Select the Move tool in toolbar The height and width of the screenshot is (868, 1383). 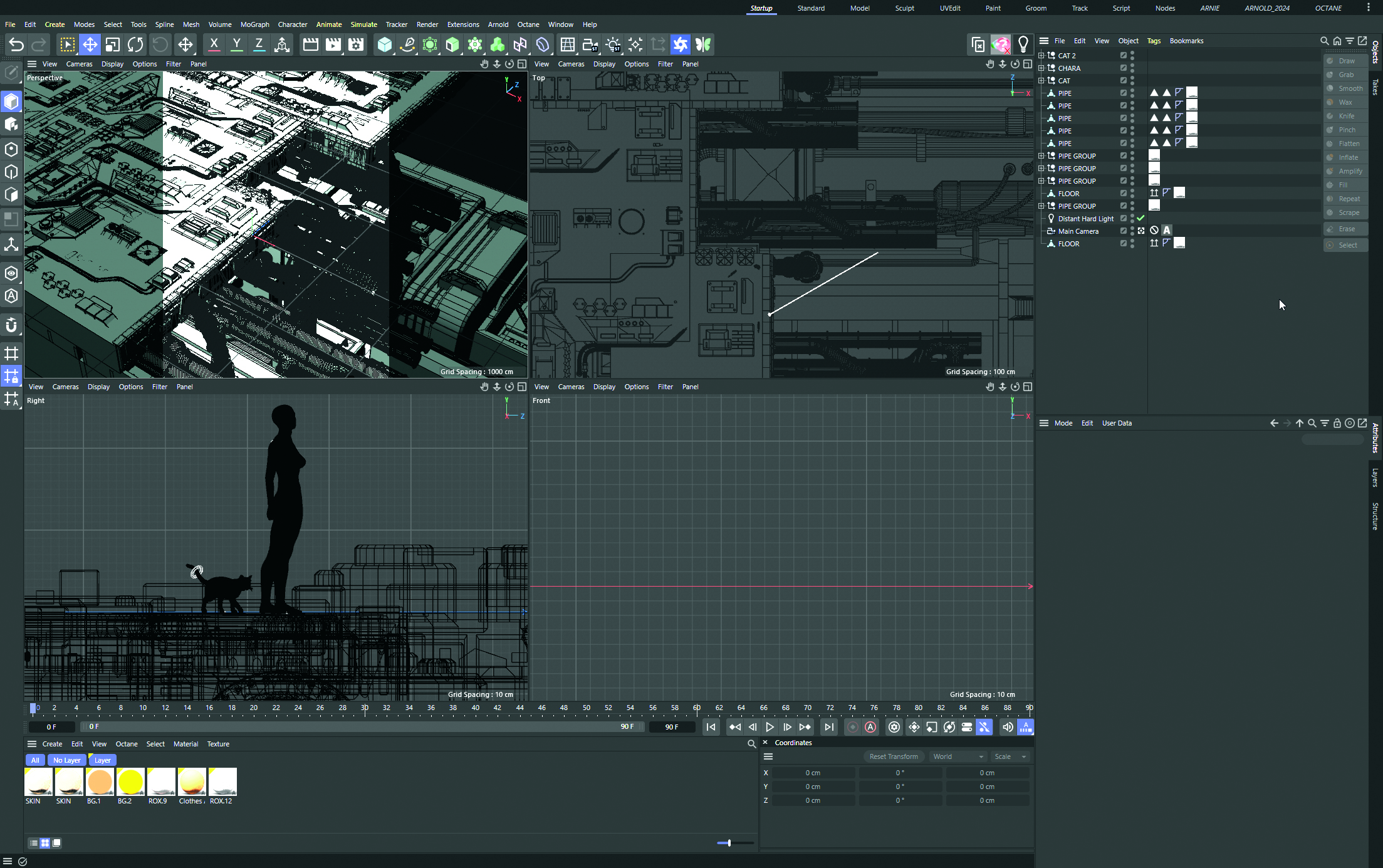[90, 44]
